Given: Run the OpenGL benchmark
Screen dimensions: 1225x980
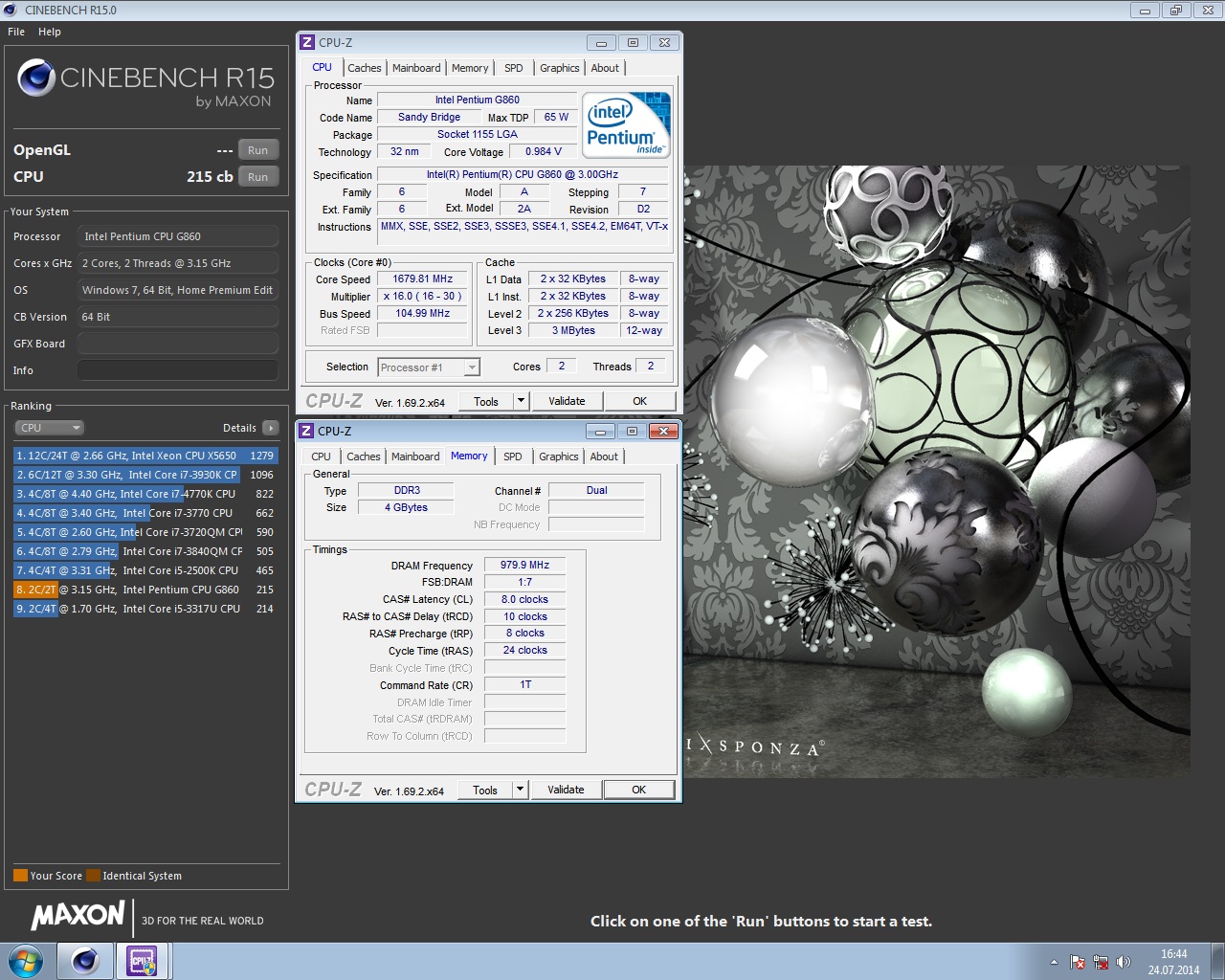Looking at the screenshot, I should coord(258,150).
